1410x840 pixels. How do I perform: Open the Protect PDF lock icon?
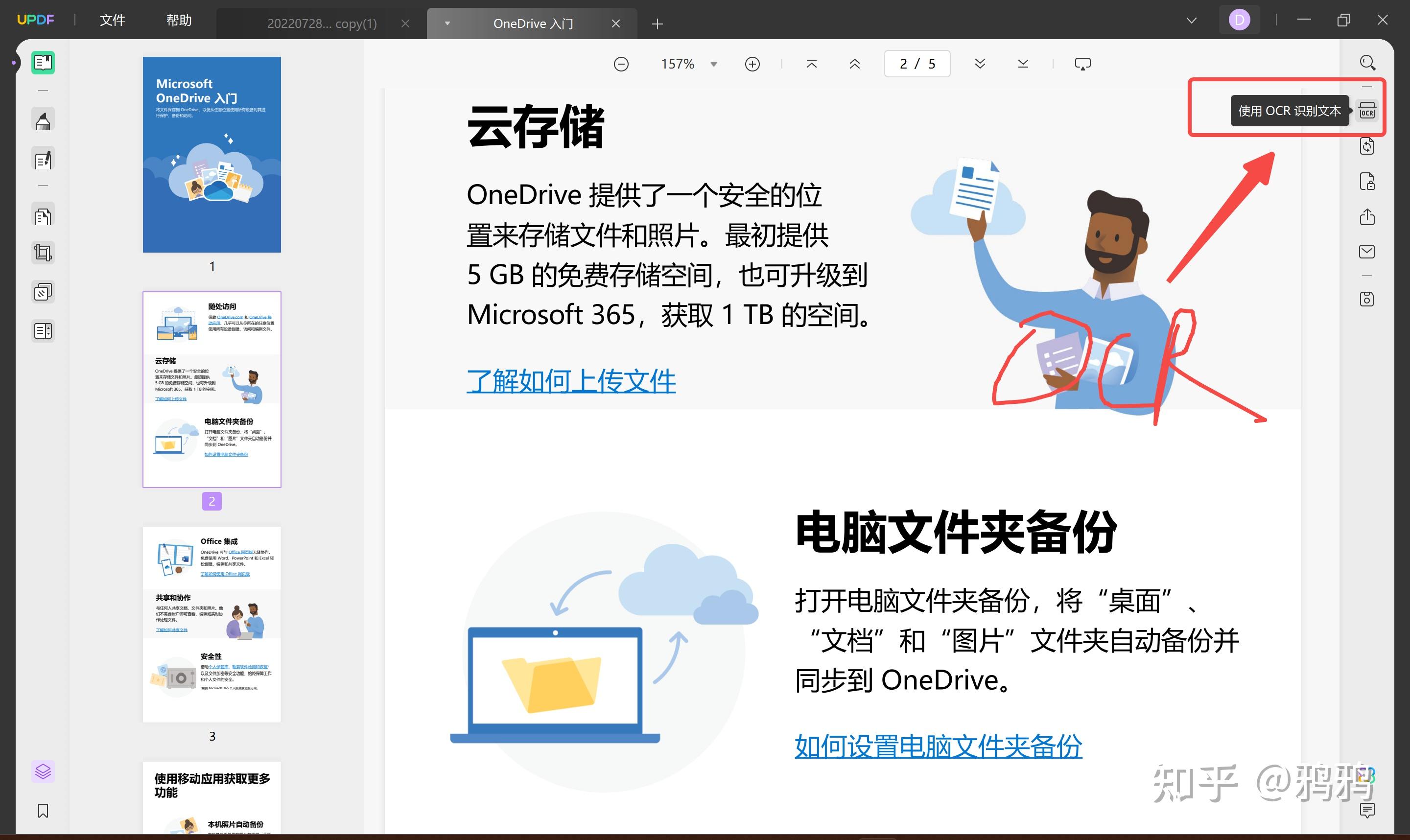coord(1367,182)
